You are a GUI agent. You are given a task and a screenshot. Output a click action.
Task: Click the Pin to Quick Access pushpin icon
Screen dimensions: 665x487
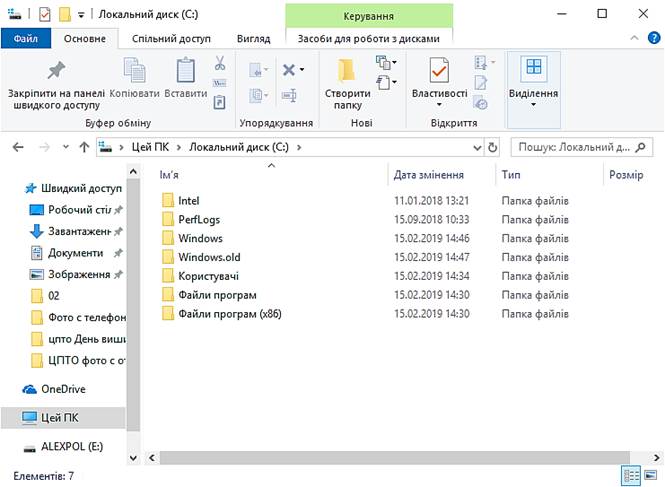(x=56, y=70)
